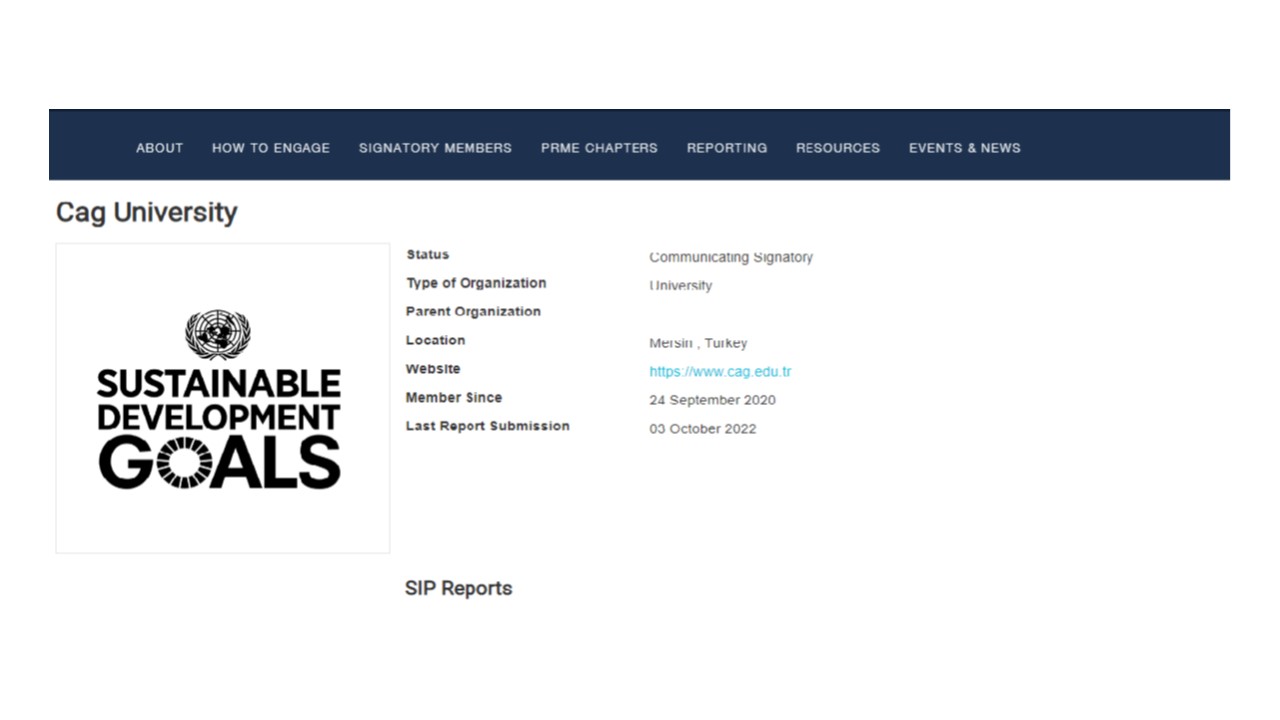Click the Last Report Submission label
This screenshot has height=720, width=1280.
[x=488, y=426]
